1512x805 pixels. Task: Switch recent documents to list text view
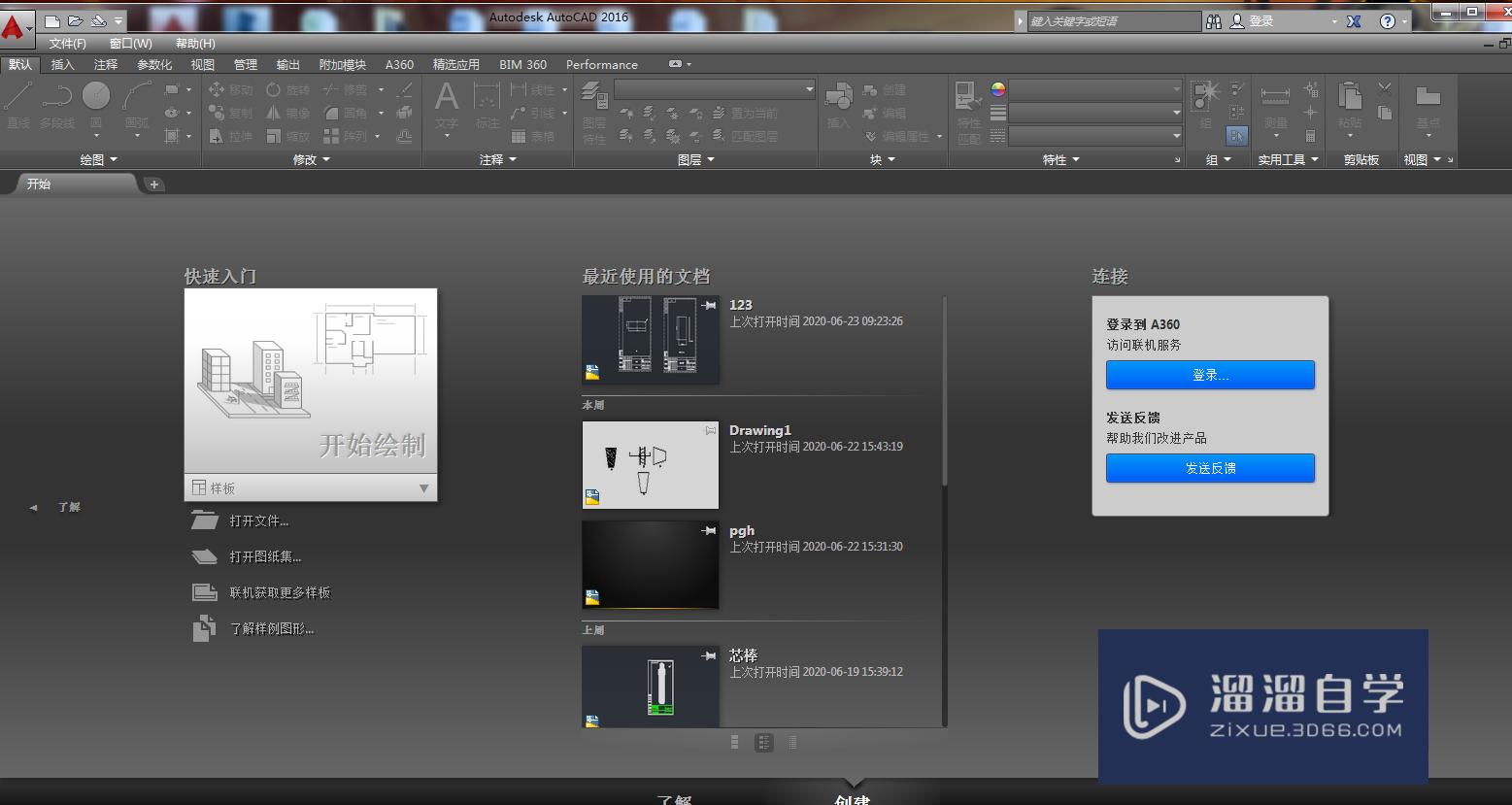[x=792, y=742]
